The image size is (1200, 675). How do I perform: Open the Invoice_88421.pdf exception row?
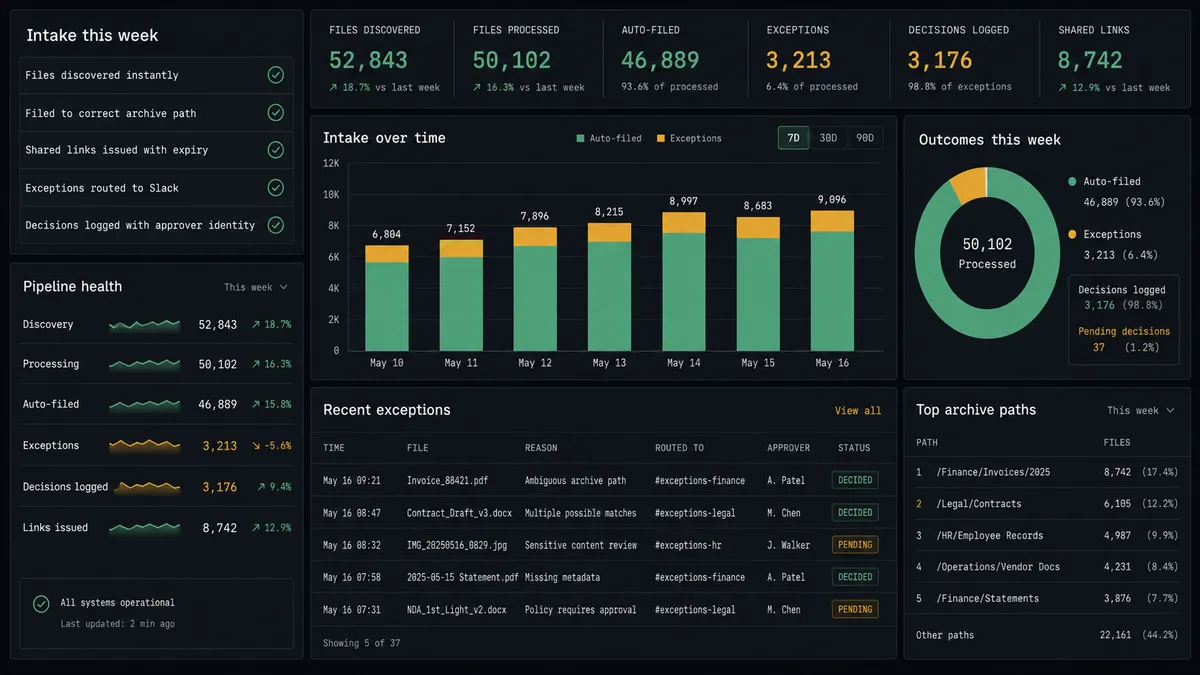click(x=603, y=480)
